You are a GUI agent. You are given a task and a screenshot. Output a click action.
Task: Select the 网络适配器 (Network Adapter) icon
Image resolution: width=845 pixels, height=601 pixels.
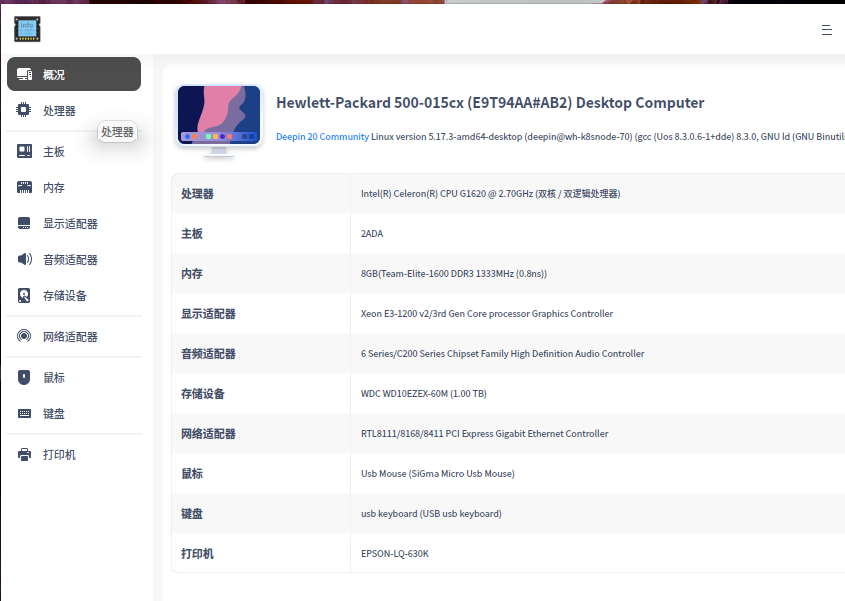[23, 336]
